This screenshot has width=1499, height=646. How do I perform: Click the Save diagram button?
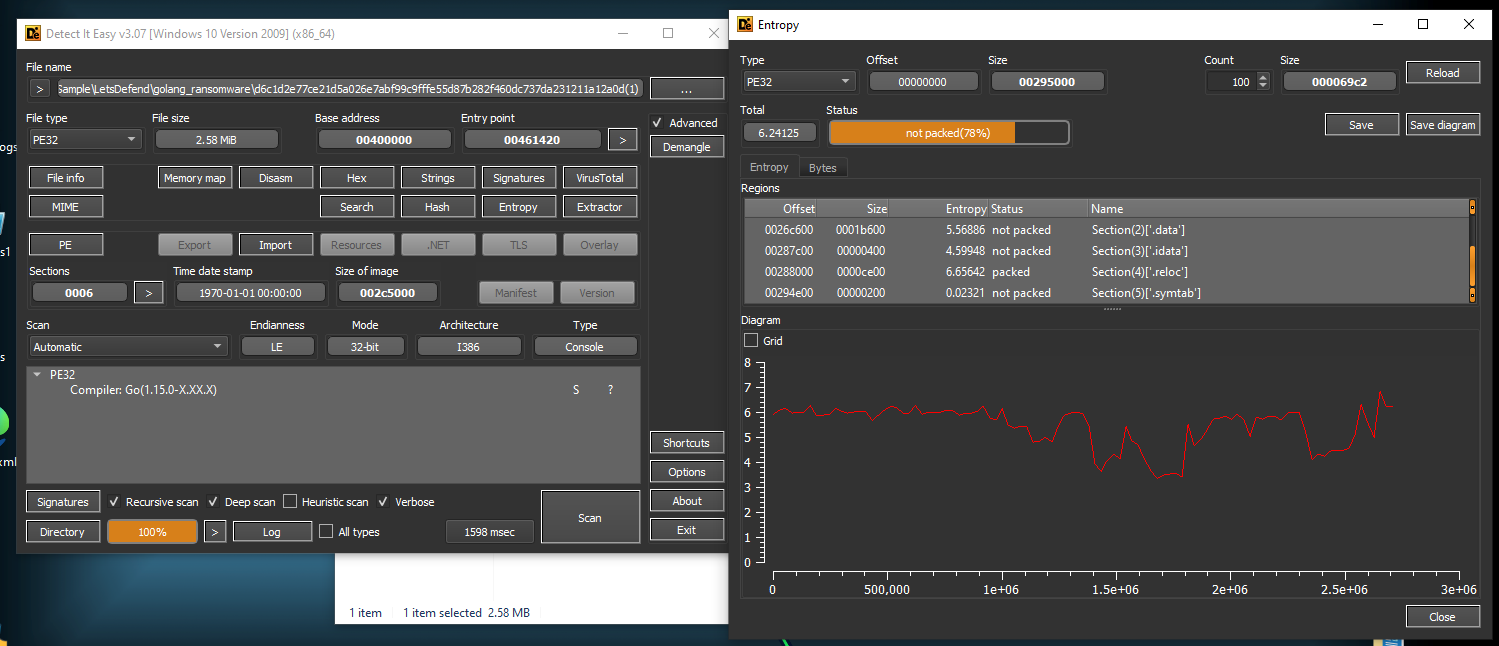click(x=1442, y=125)
